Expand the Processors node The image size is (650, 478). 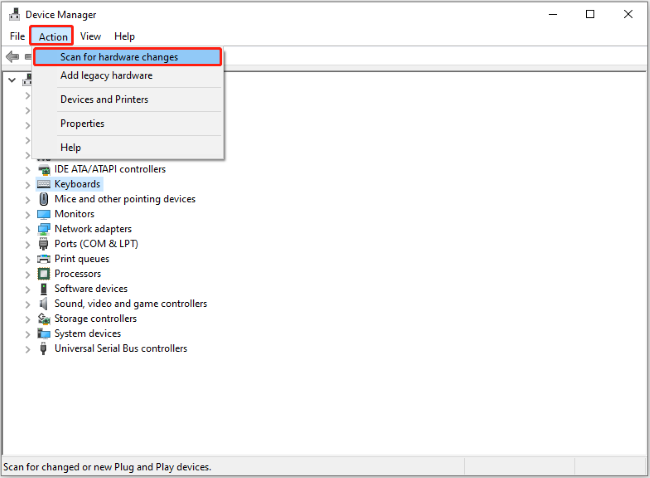28,274
